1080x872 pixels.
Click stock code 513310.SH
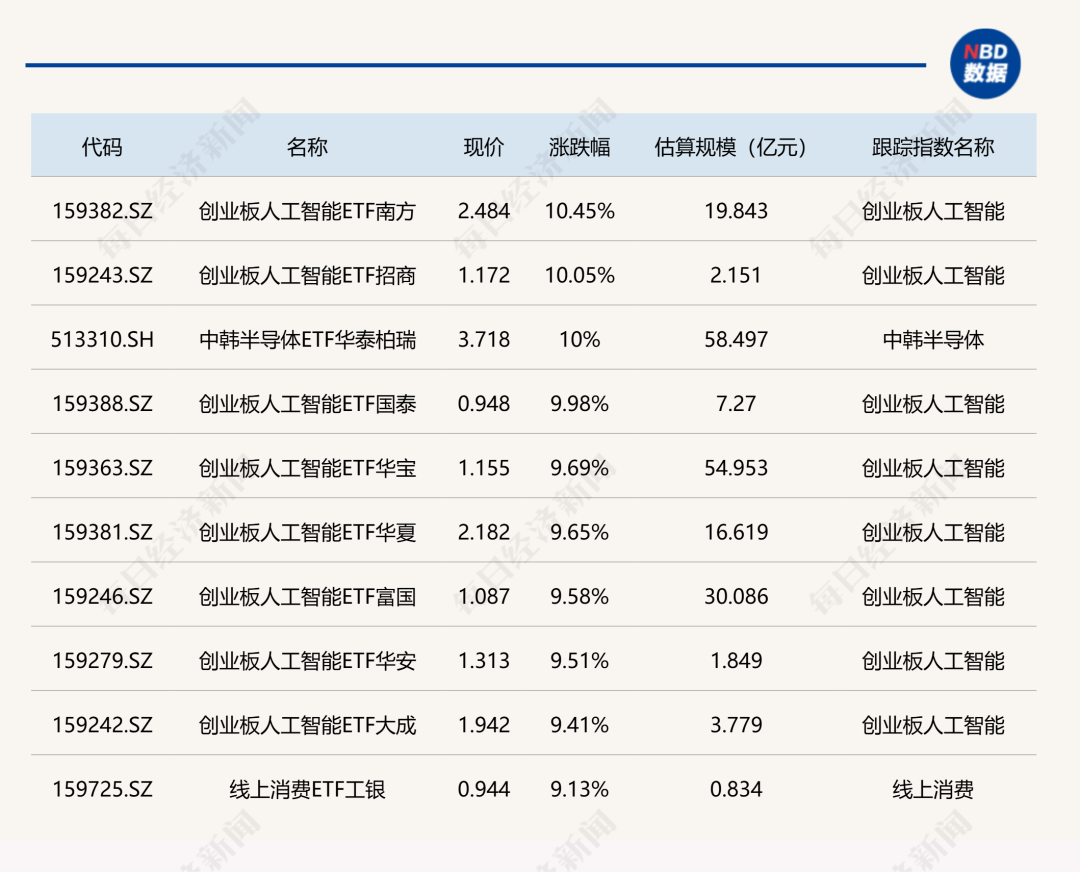point(102,340)
